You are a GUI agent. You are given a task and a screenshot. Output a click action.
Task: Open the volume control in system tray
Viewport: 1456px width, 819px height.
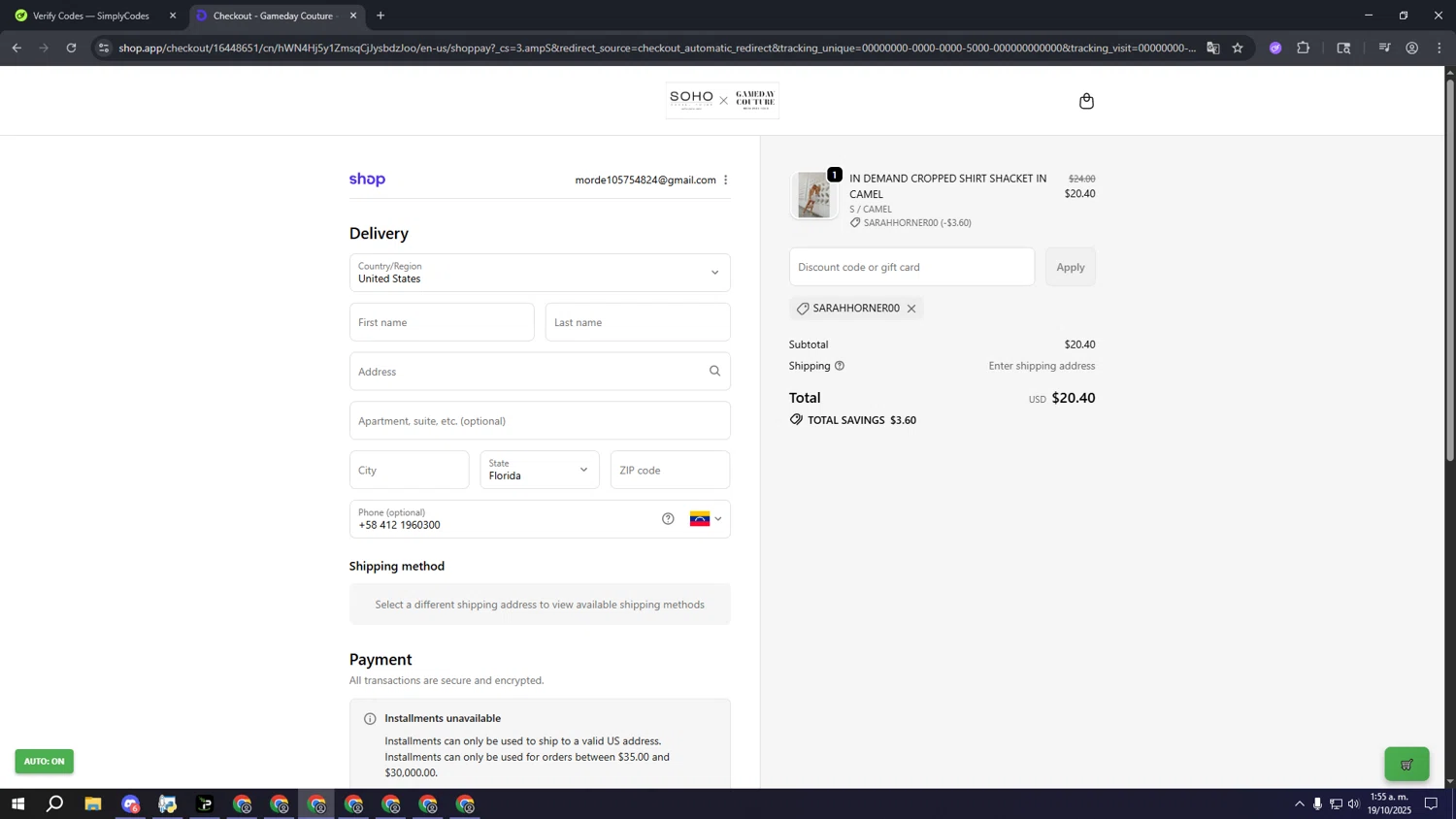coord(1354,804)
